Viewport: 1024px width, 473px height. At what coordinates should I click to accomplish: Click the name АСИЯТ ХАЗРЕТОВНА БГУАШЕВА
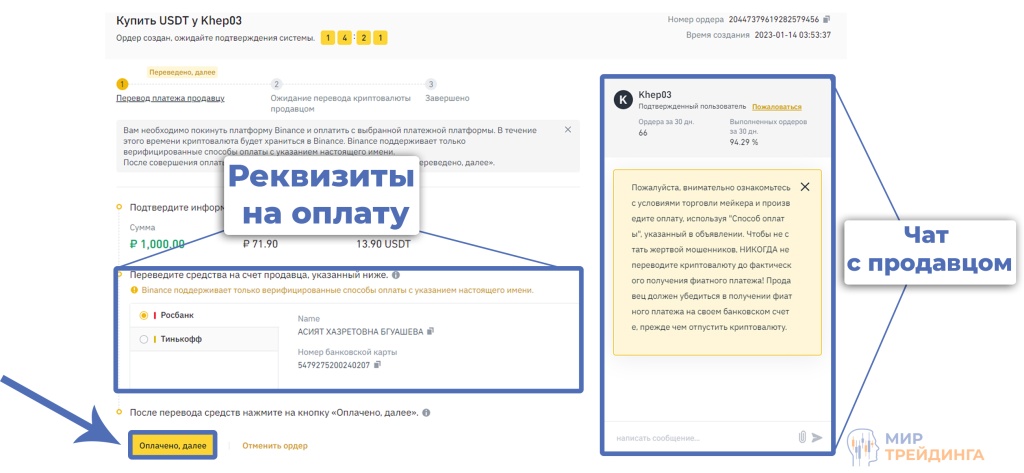pos(360,331)
